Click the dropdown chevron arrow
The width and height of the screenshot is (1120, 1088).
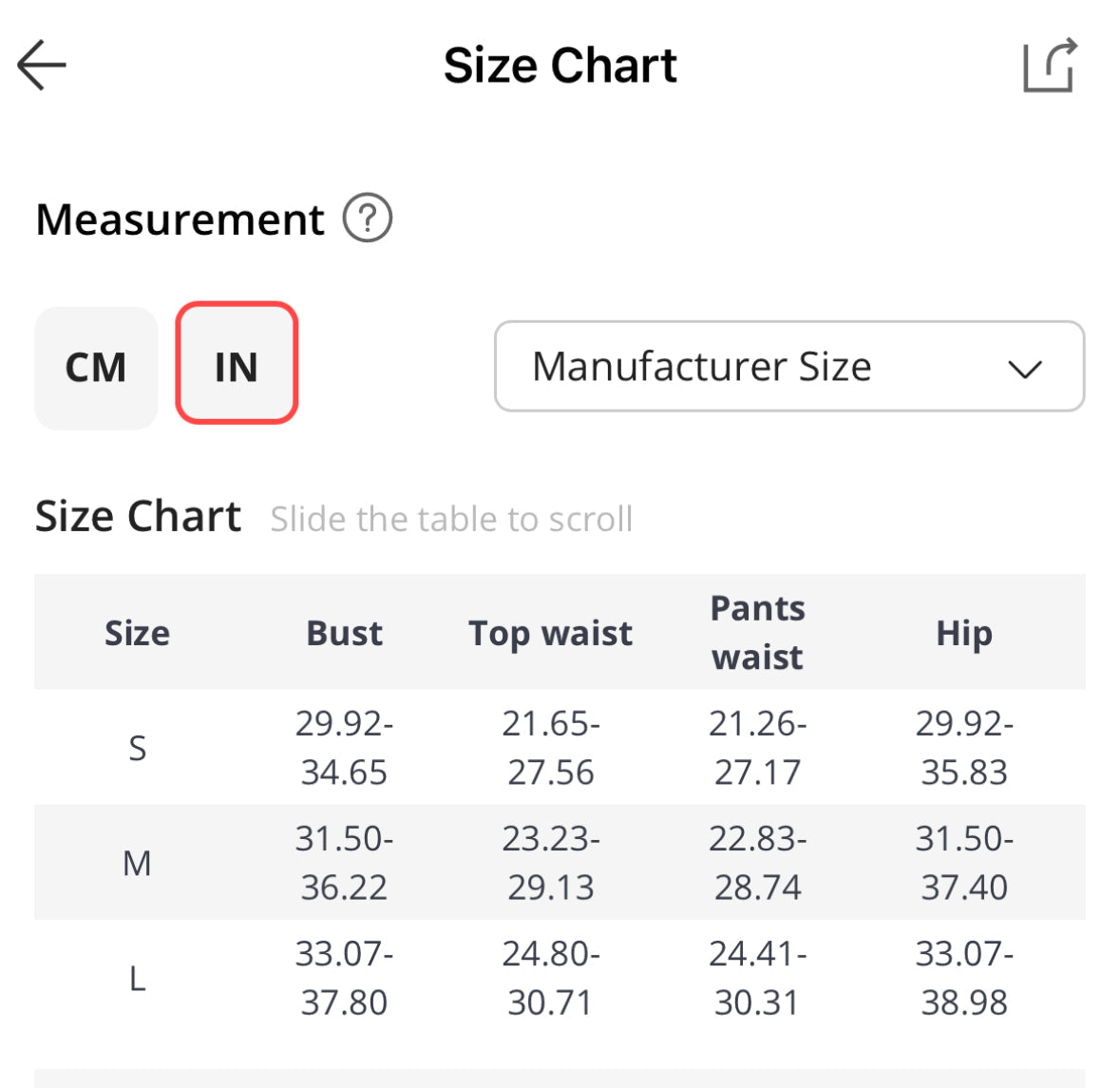1025,369
